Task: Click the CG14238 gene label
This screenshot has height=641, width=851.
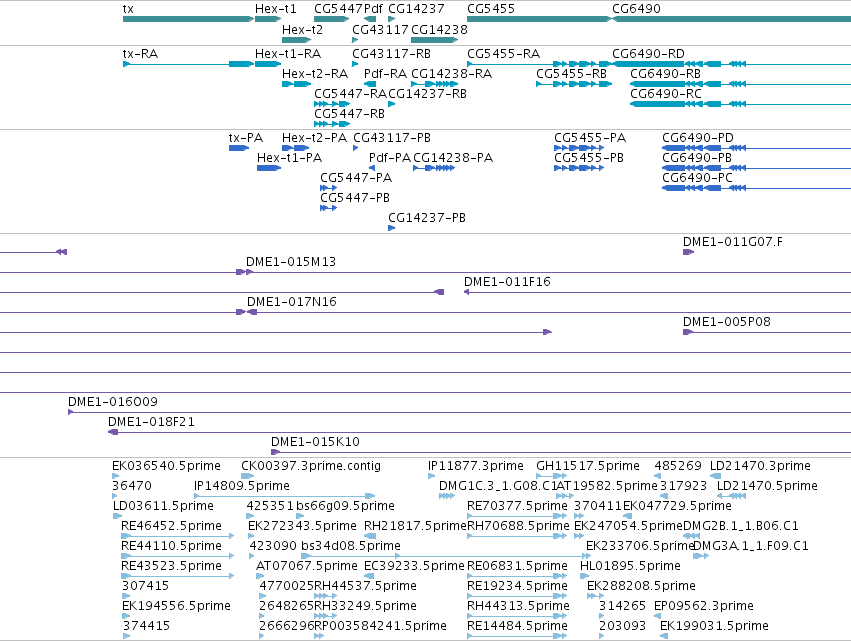Action: coord(440,29)
